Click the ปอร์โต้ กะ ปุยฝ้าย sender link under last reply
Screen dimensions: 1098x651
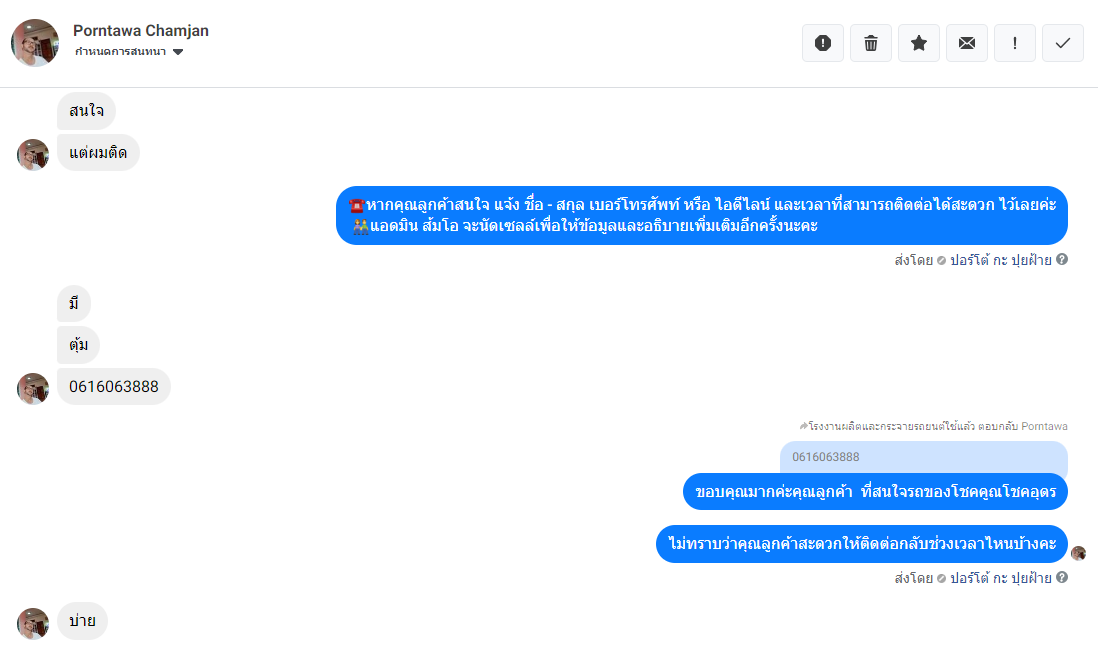[1001, 578]
